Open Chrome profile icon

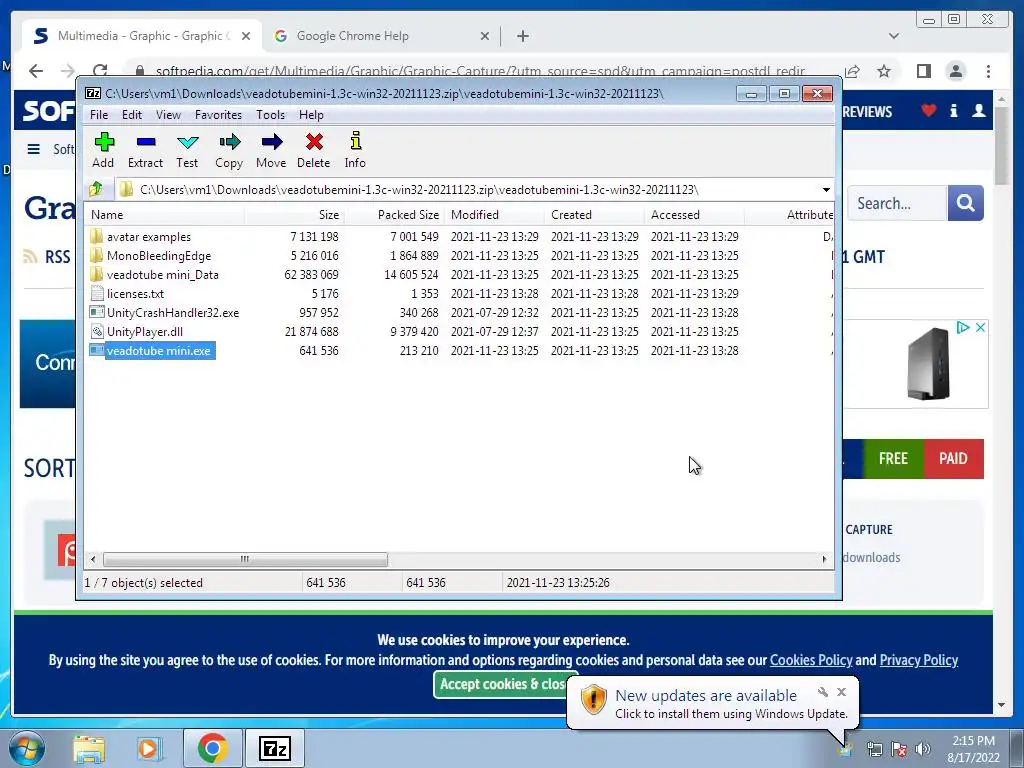(x=955, y=71)
